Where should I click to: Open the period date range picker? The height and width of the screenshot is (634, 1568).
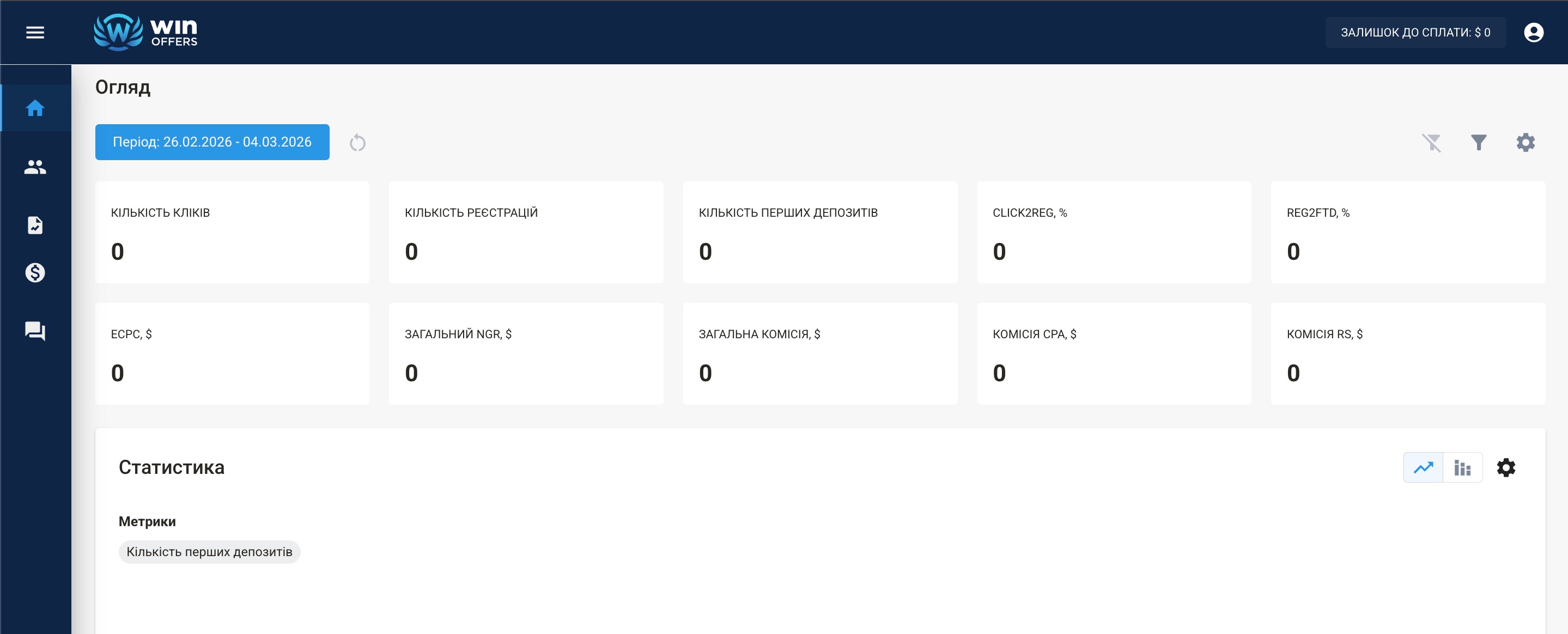(x=212, y=142)
